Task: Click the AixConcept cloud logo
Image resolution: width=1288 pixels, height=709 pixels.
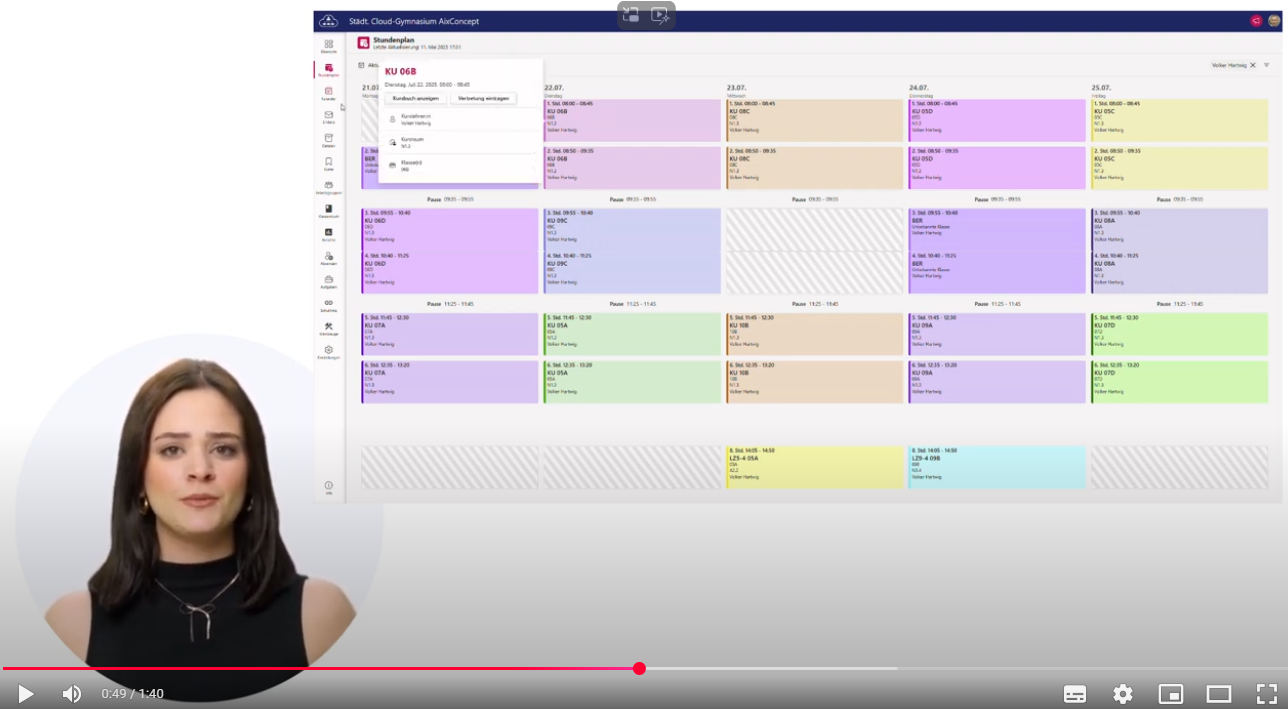Action: 328,21
